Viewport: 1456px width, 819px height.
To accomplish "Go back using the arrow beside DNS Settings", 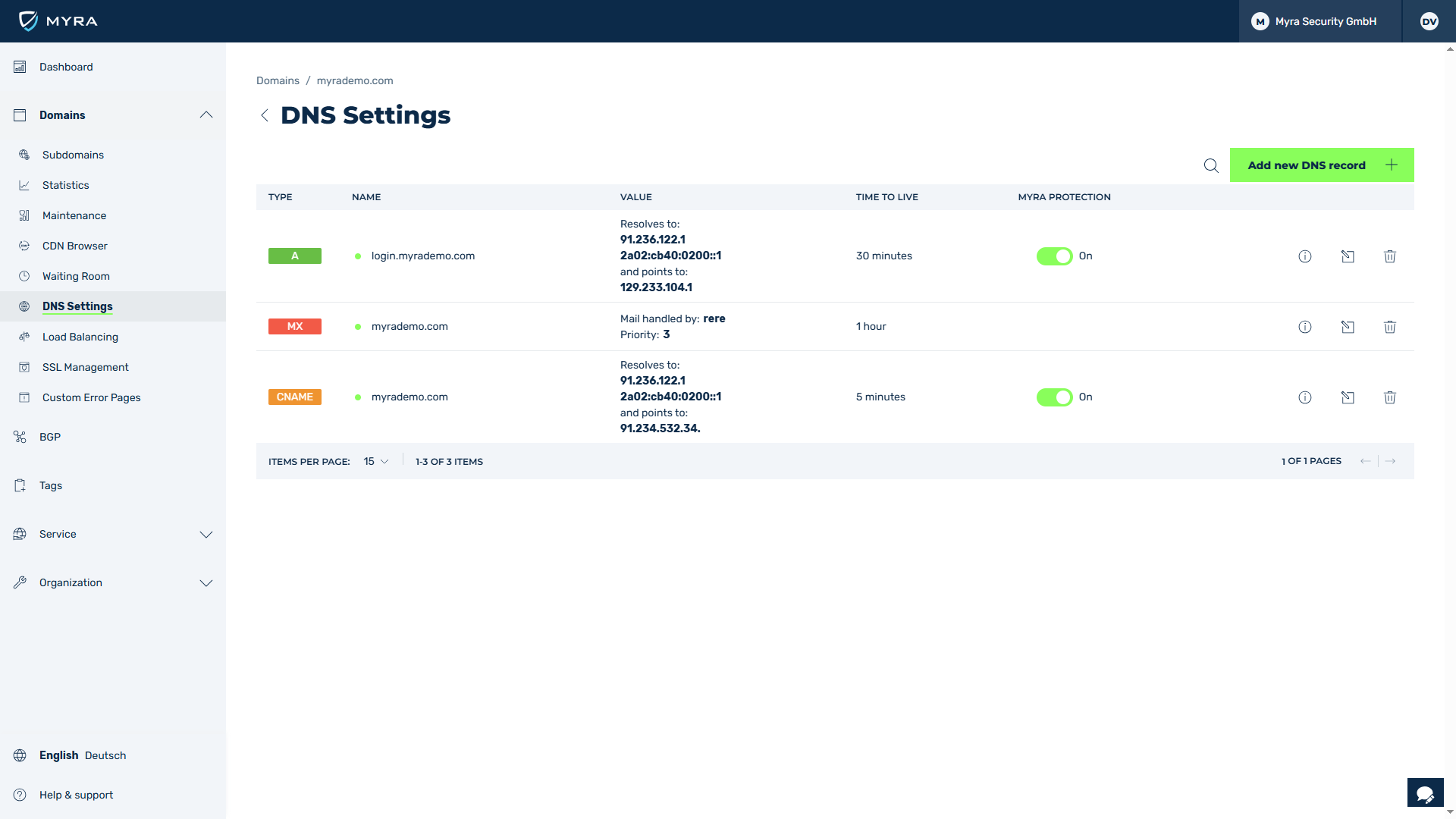I will pos(265,115).
